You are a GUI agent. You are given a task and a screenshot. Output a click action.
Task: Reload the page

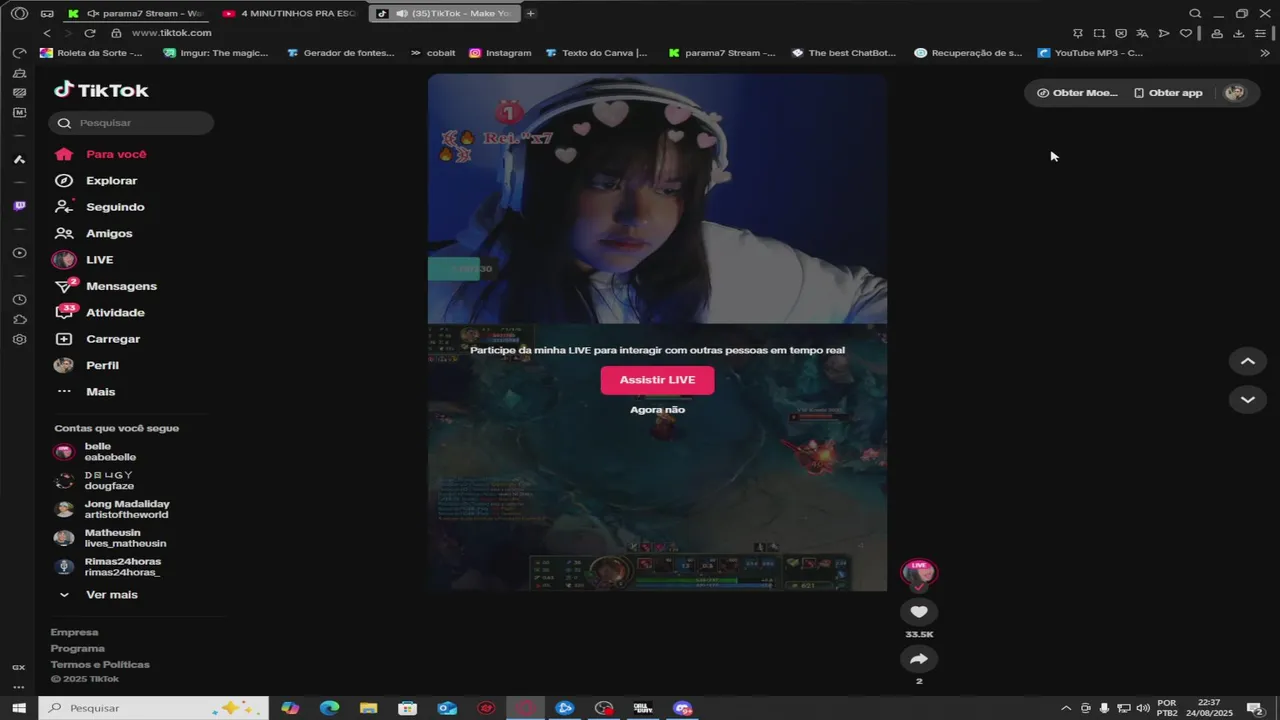coord(90,33)
